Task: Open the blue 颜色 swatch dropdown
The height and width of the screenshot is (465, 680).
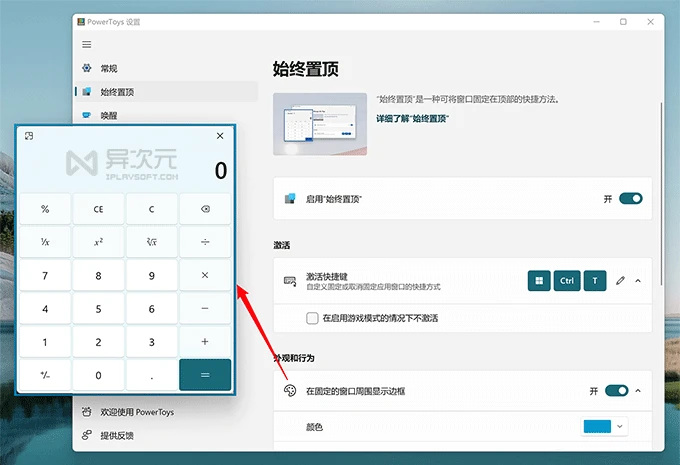Action: point(605,426)
